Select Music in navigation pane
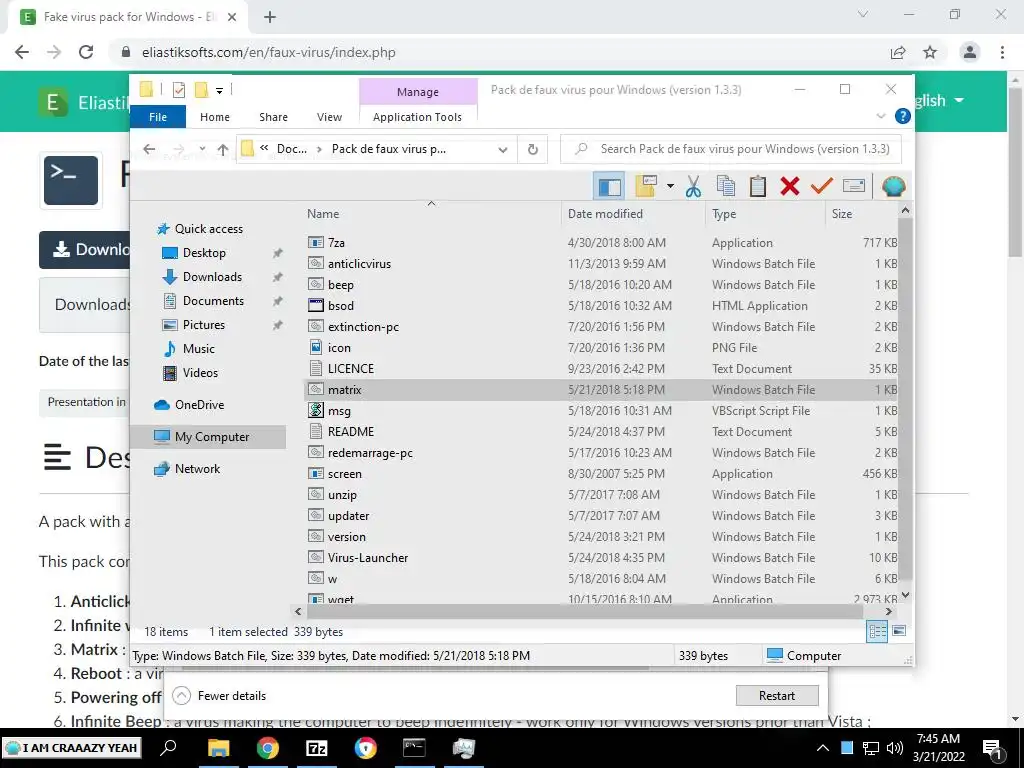Screen dimensions: 1024x768 coord(198,349)
